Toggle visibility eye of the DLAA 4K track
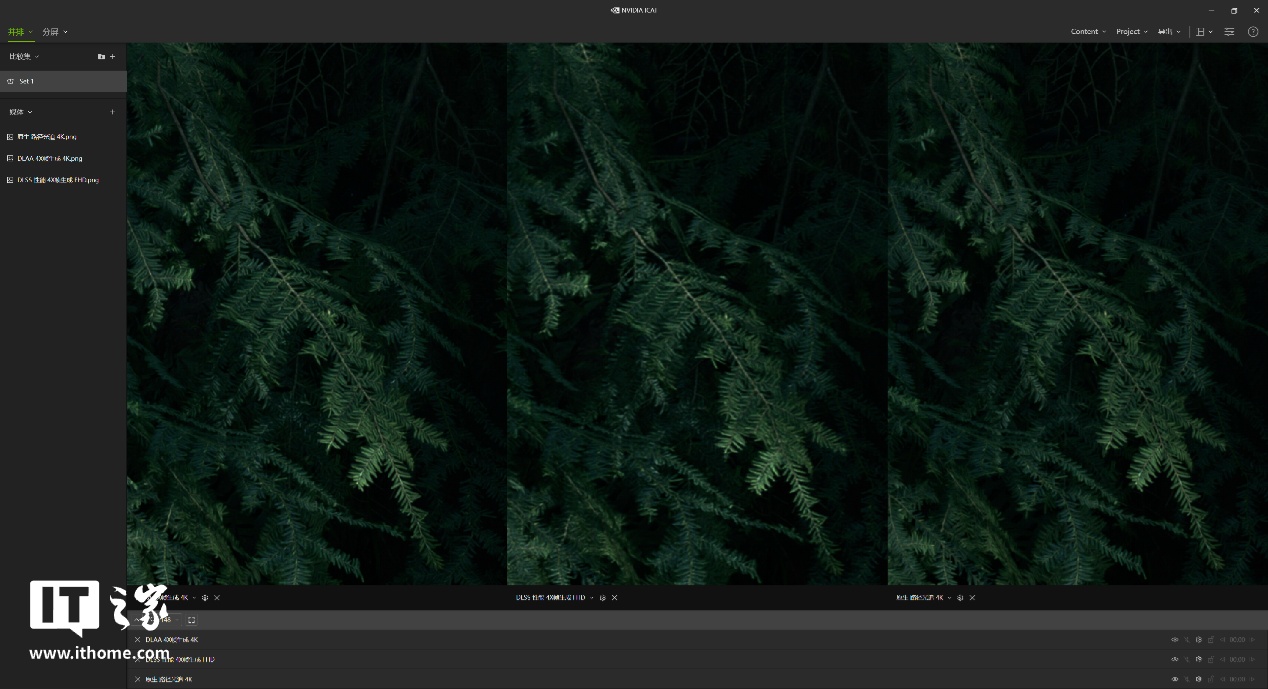Viewport: 1268px width, 689px height. click(1175, 640)
